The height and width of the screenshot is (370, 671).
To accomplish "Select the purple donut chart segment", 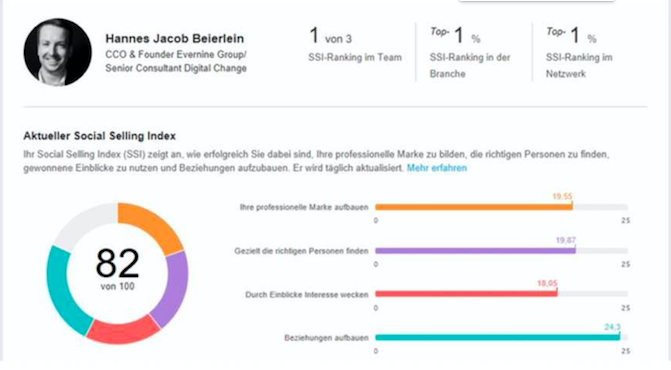I will [171, 289].
